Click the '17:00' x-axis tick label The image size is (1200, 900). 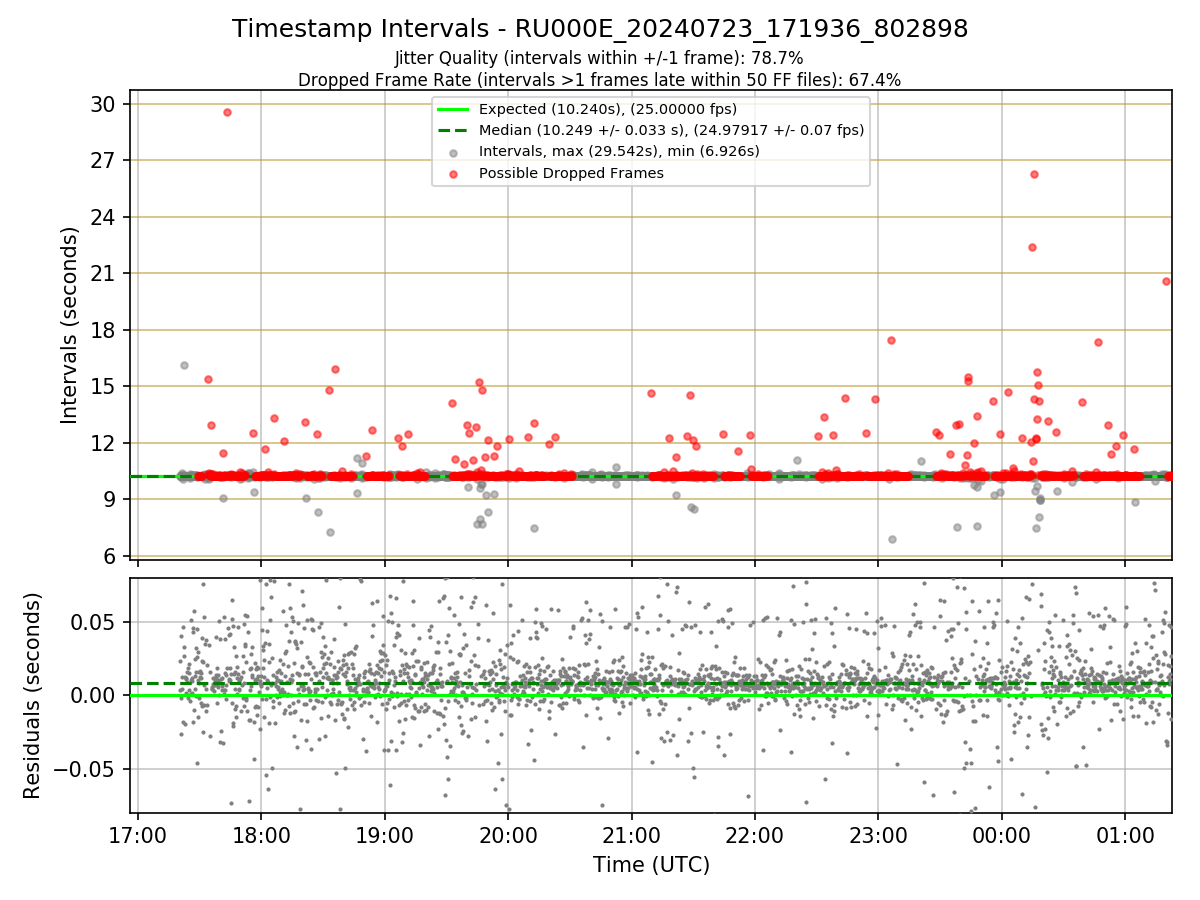click(x=138, y=834)
